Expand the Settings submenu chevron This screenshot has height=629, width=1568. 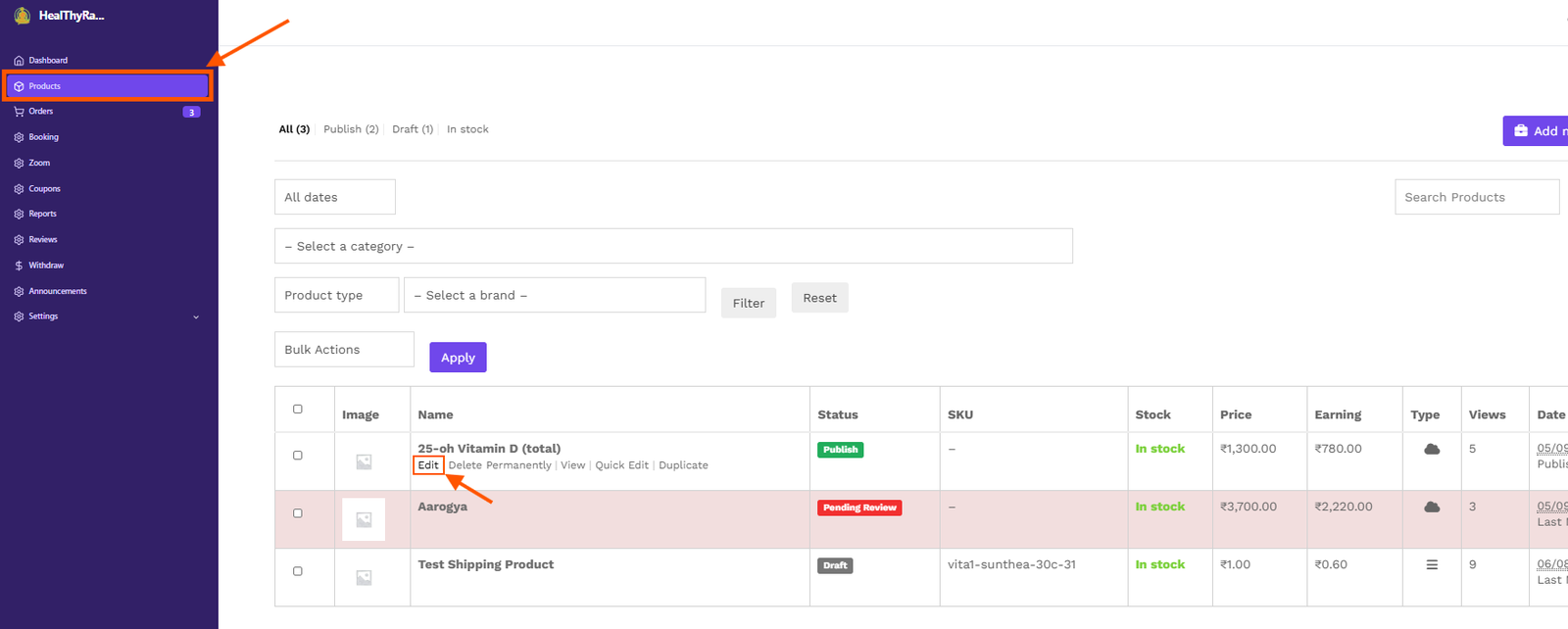[x=196, y=317]
